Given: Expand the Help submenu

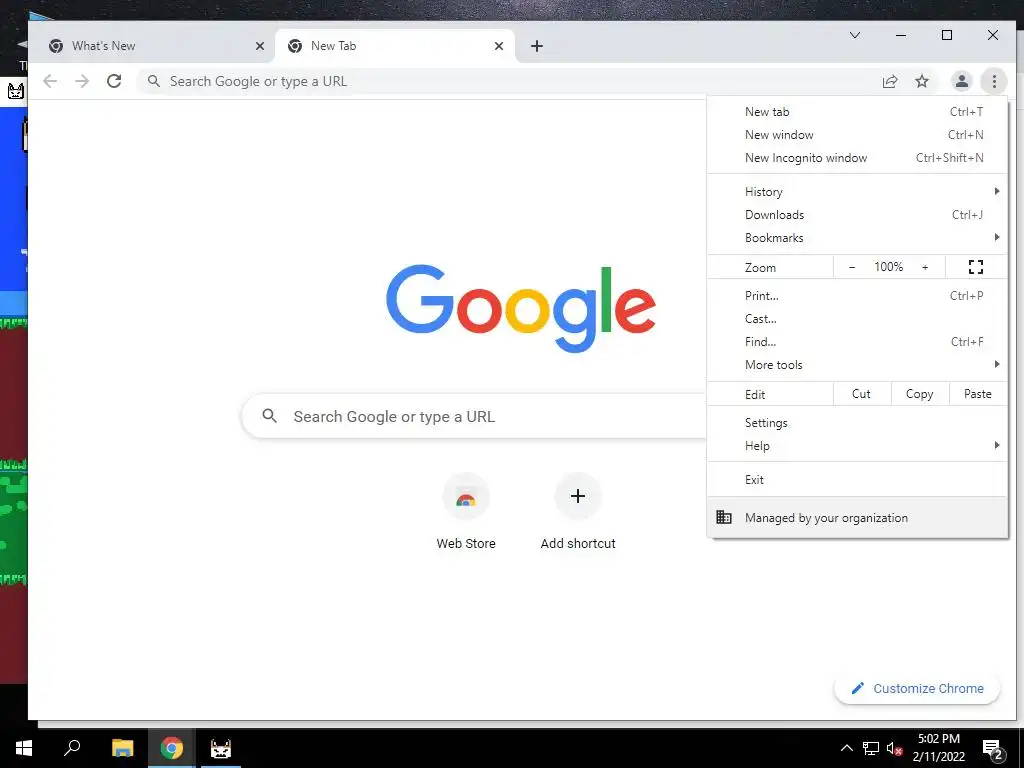Looking at the screenshot, I should point(857,445).
